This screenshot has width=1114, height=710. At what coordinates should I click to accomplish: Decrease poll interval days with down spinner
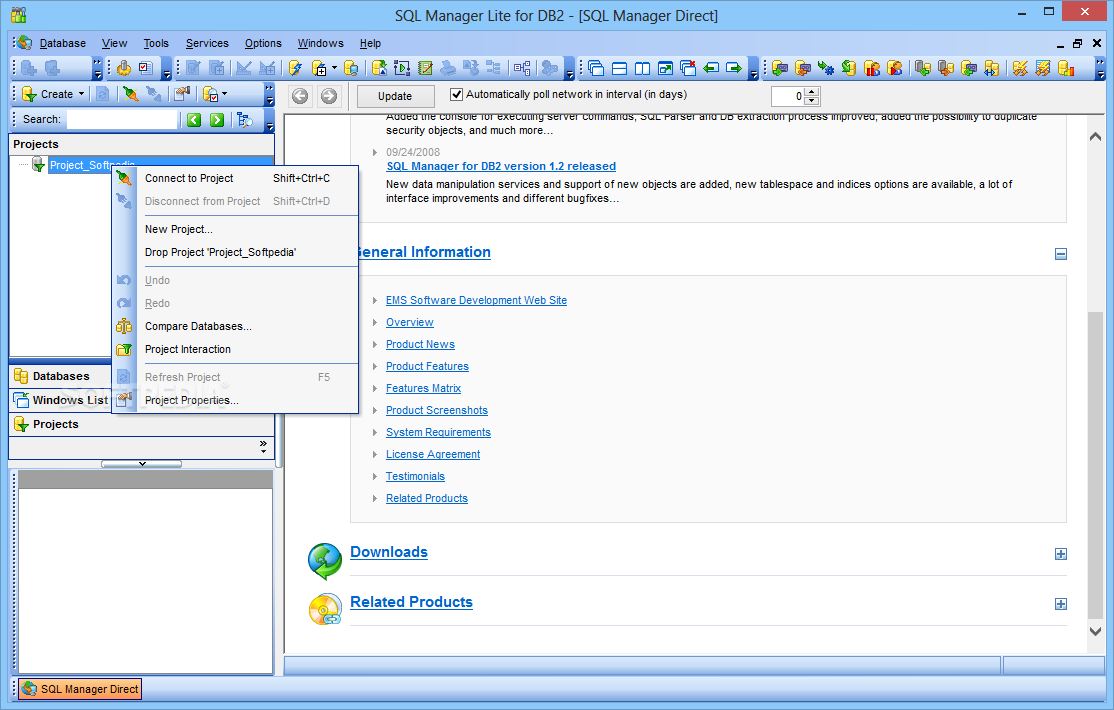812,100
